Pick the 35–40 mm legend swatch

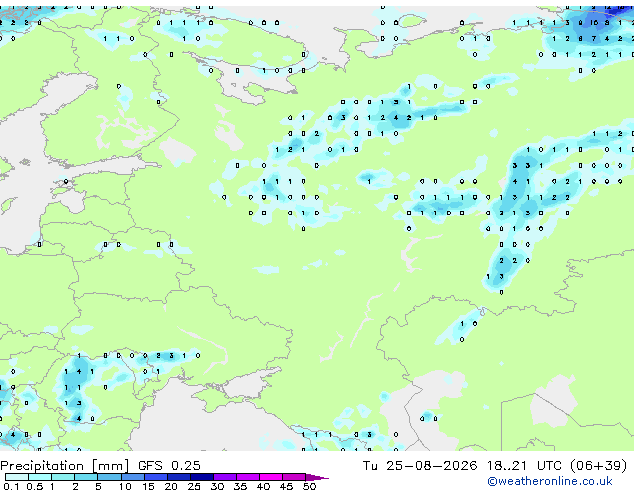248,477
